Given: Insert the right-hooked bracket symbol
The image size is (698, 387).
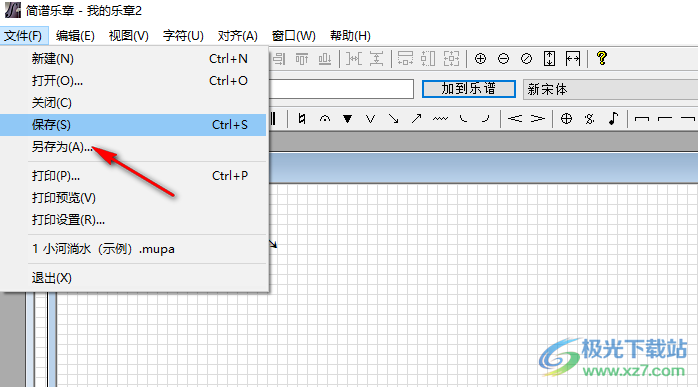Looking at the screenshot, I should click(688, 119).
